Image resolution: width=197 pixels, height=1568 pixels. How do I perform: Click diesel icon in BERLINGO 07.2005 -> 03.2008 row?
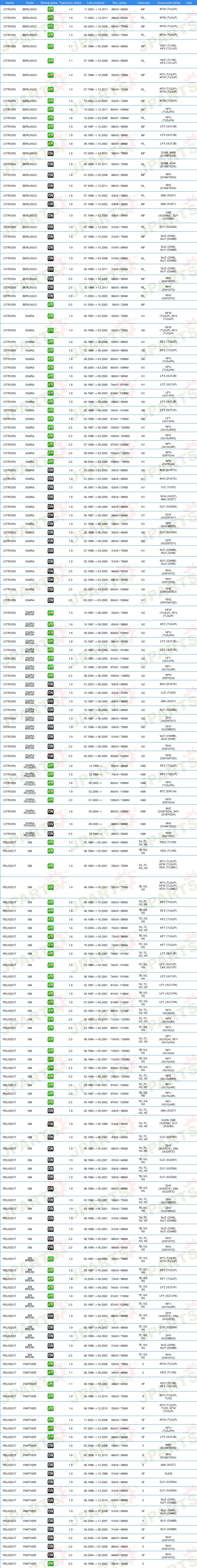(x=51, y=175)
